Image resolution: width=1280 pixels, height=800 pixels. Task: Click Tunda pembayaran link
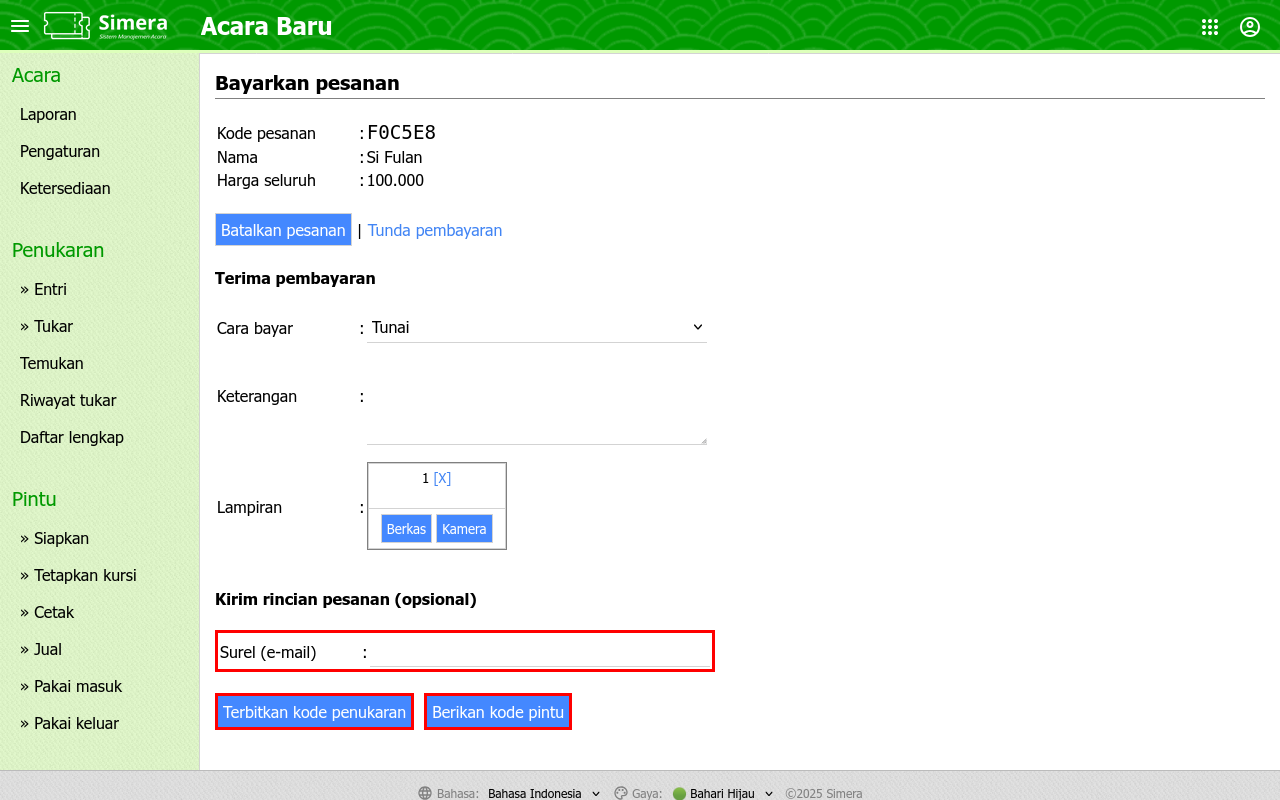(x=435, y=230)
